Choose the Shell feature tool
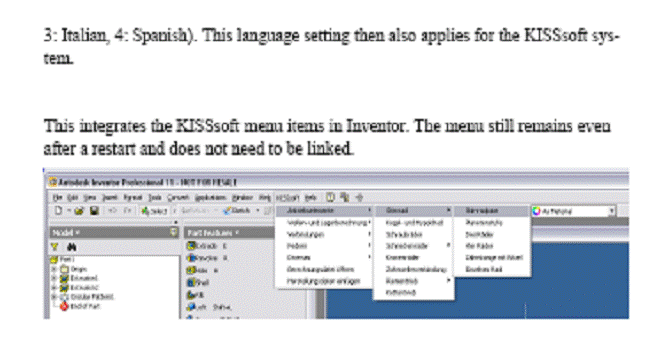 pyautogui.click(x=198, y=283)
